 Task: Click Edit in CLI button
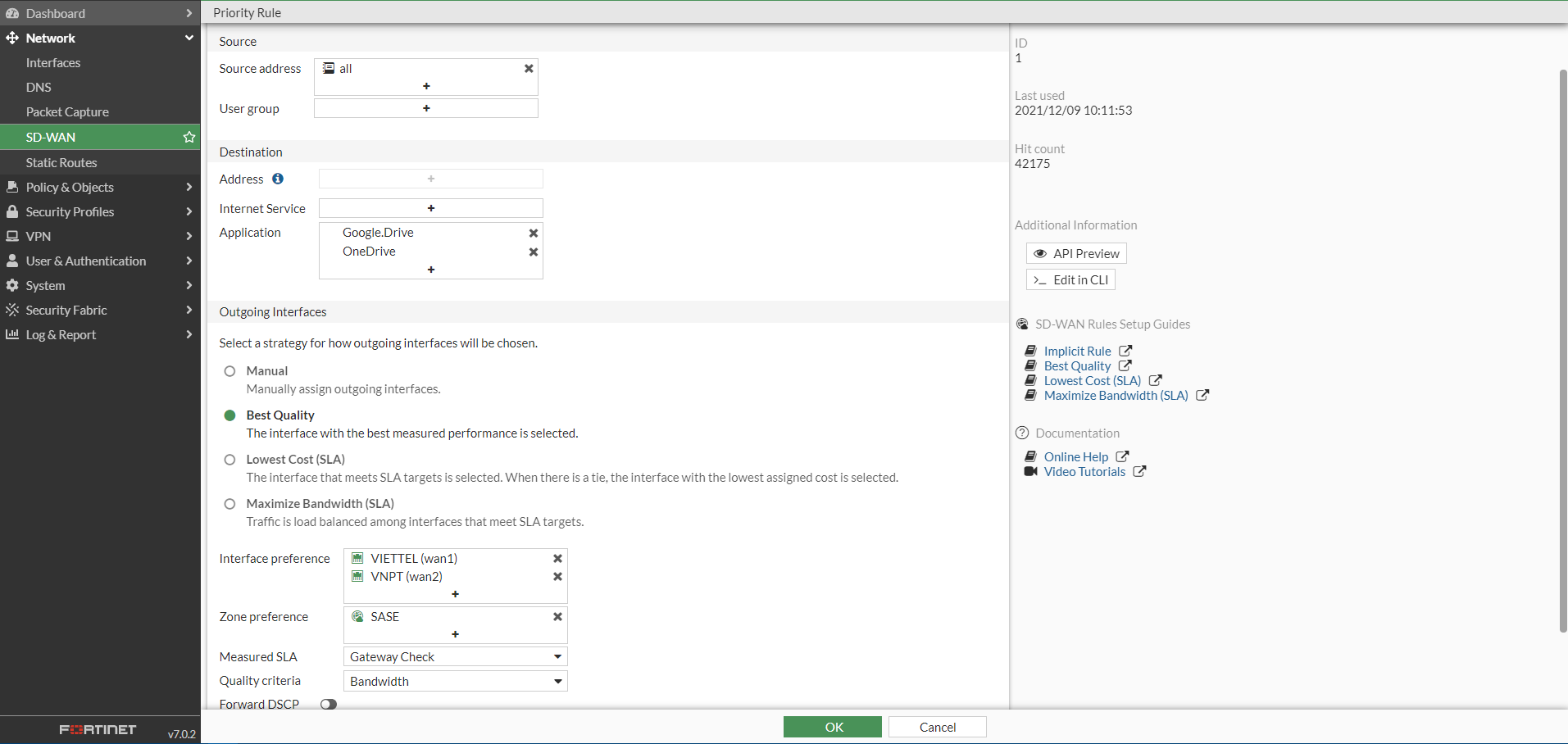pyautogui.click(x=1070, y=279)
